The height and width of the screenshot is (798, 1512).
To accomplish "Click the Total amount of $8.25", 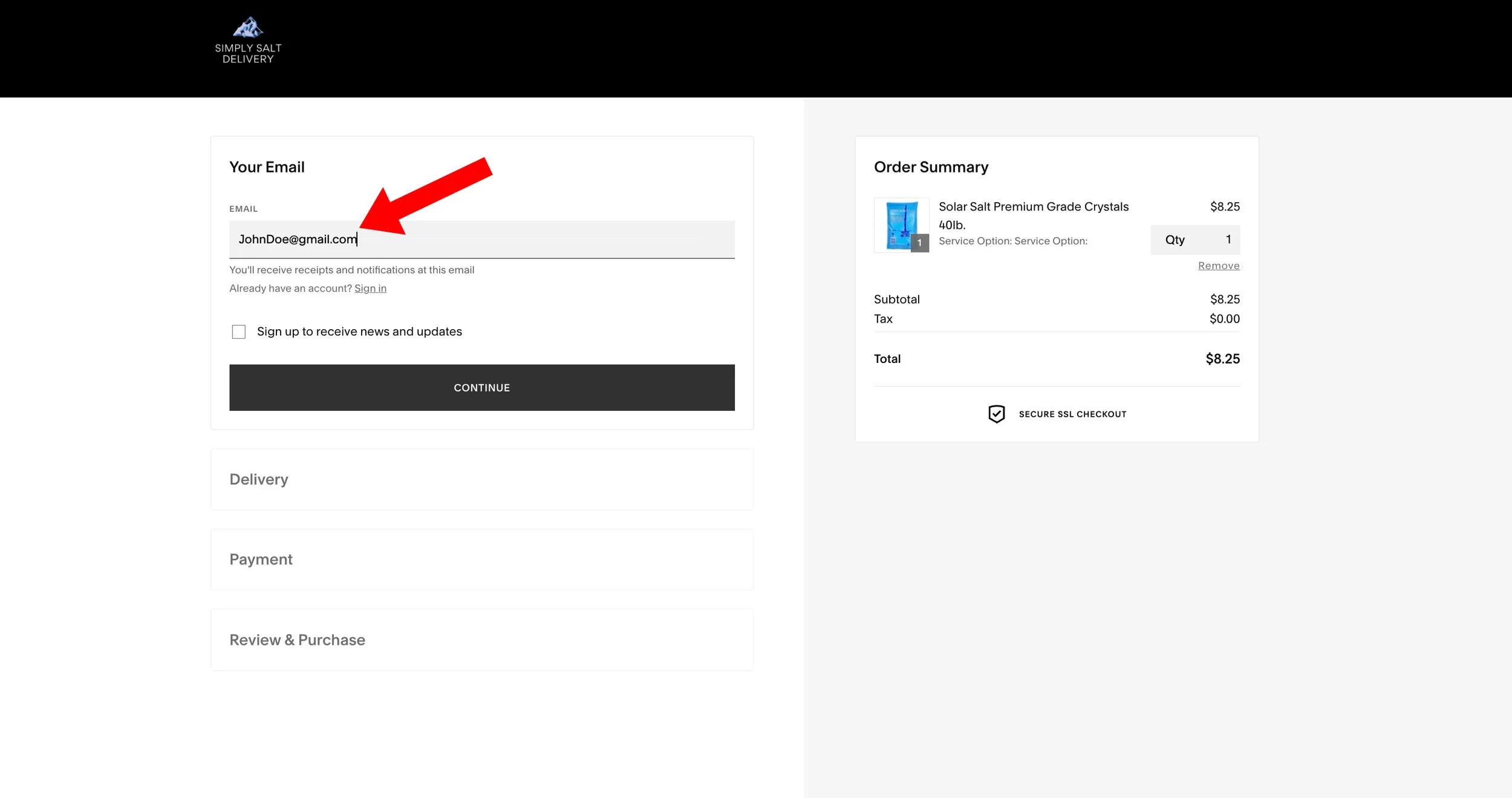I will [1224, 358].
